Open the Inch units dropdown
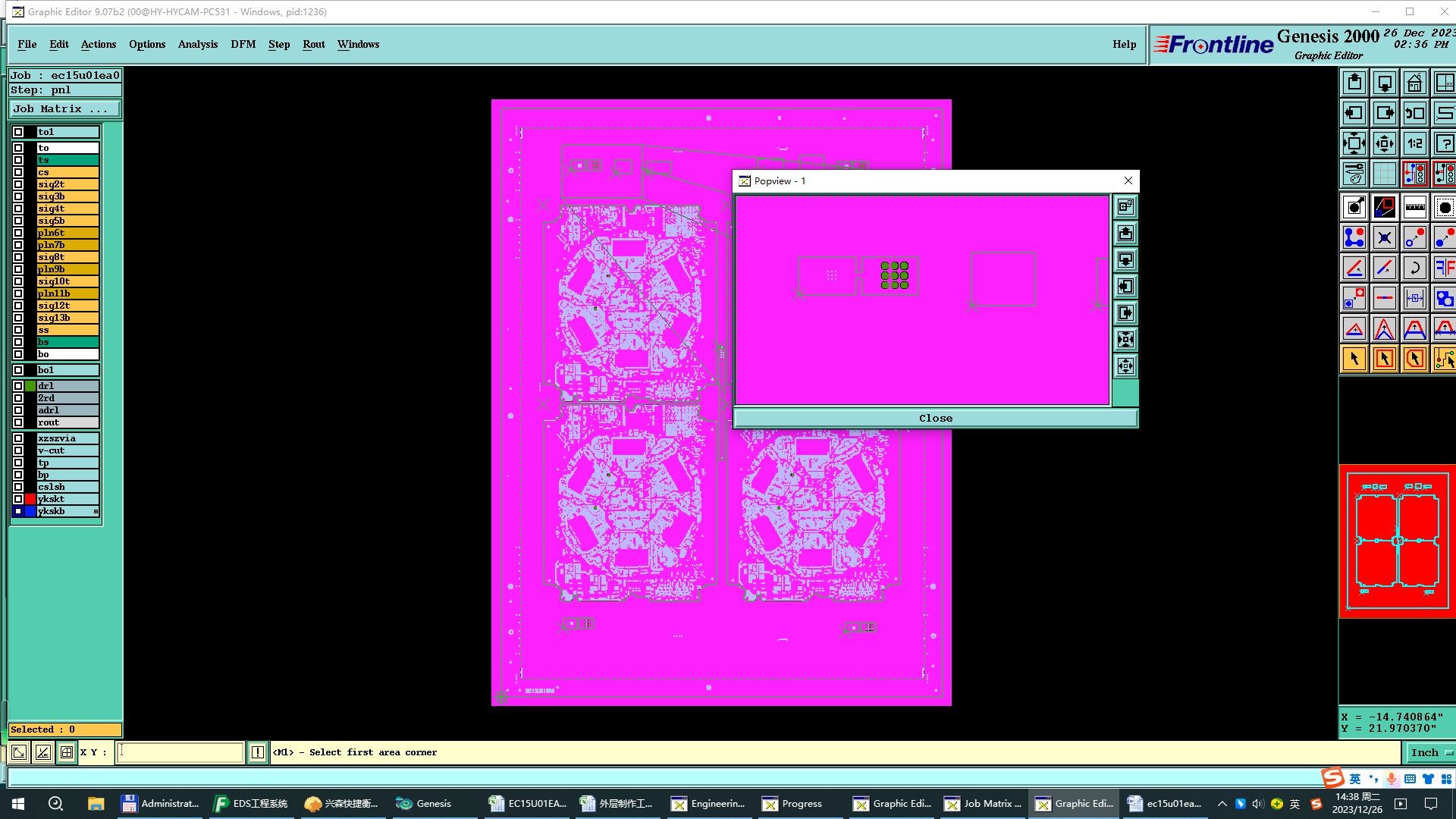This screenshot has width=1456, height=819. pos(1430,752)
